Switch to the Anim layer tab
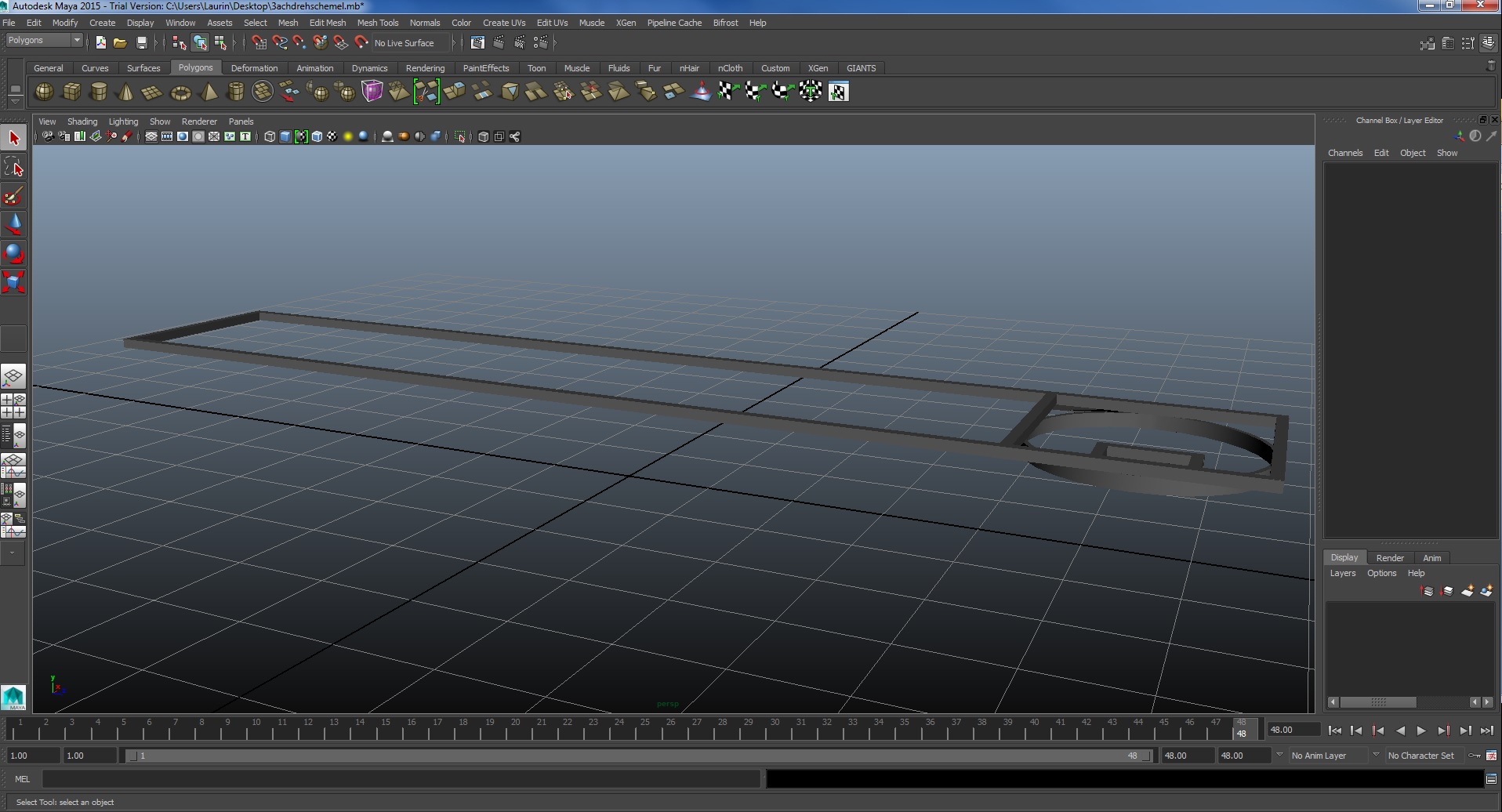1502x812 pixels. (1431, 558)
